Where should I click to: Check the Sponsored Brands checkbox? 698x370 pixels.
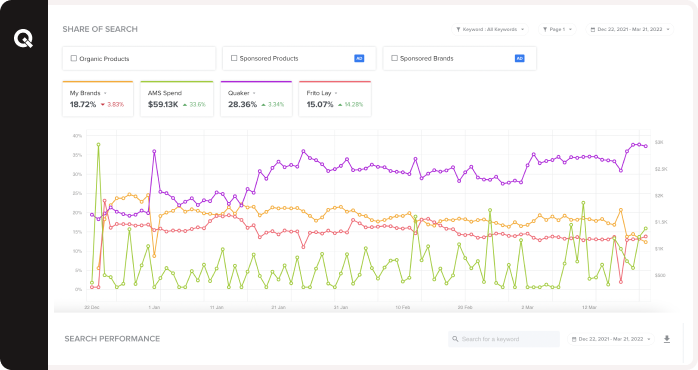click(394, 58)
